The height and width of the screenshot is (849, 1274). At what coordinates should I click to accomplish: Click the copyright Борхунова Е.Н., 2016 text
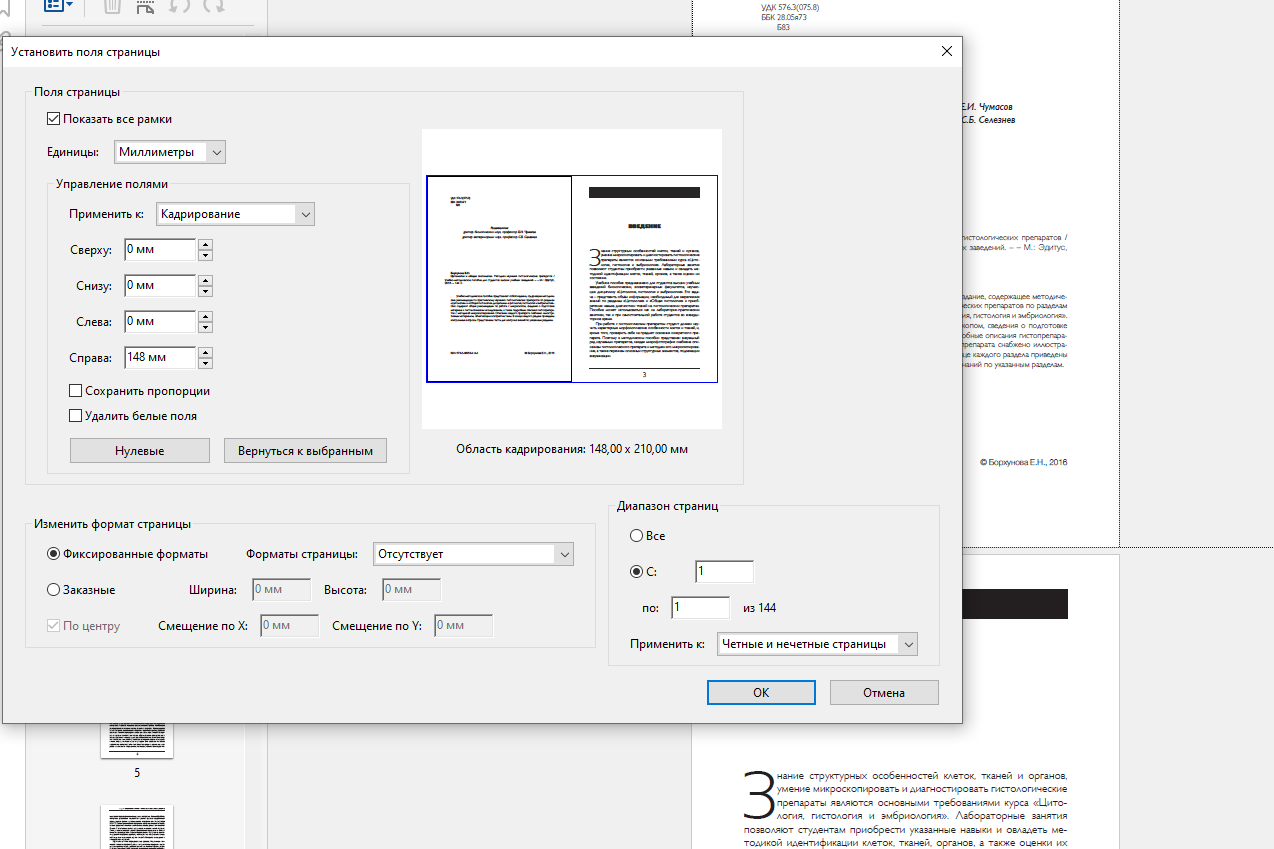point(1024,462)
